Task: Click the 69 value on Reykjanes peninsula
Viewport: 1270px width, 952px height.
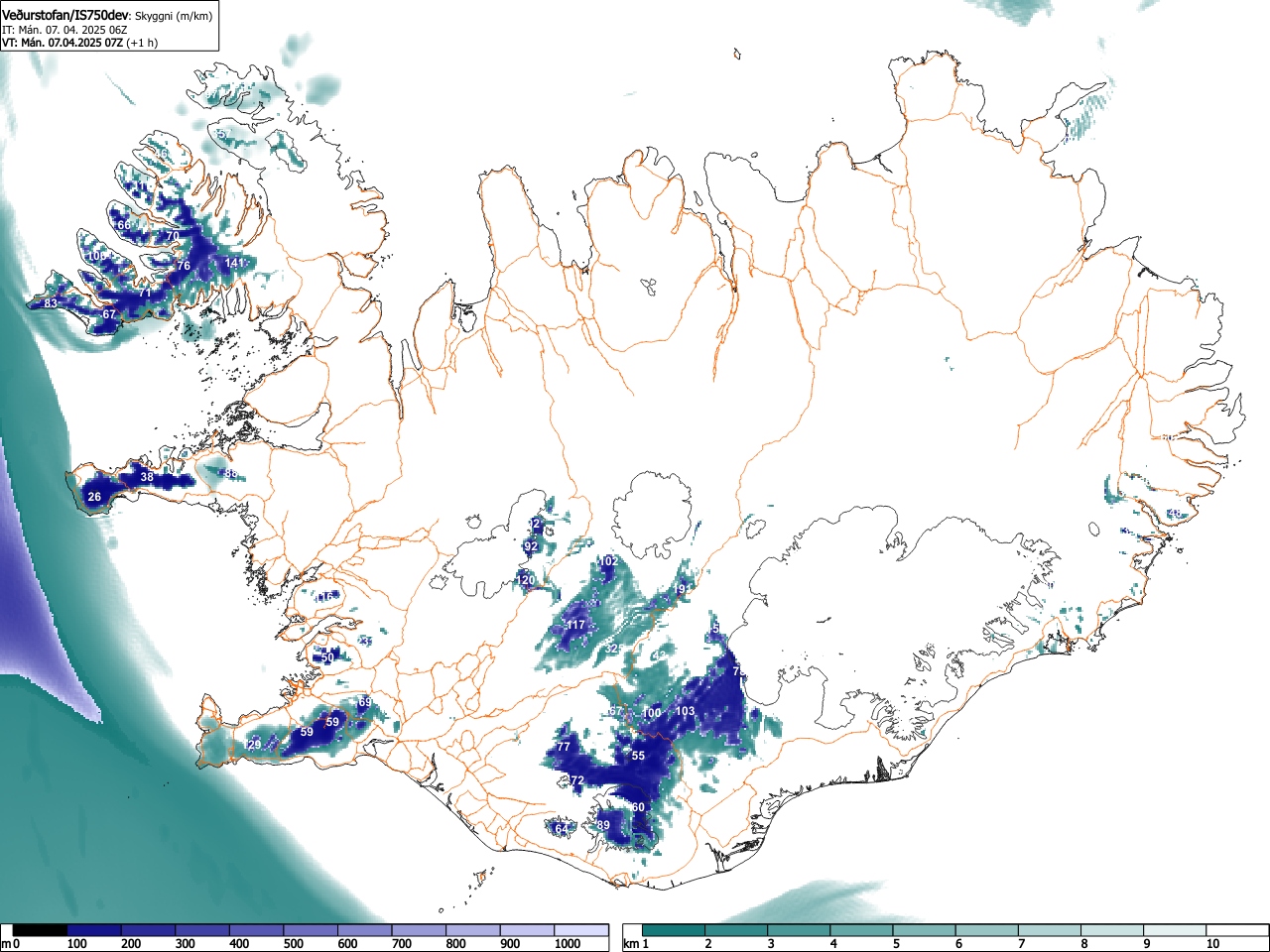Action: (365, 702)
